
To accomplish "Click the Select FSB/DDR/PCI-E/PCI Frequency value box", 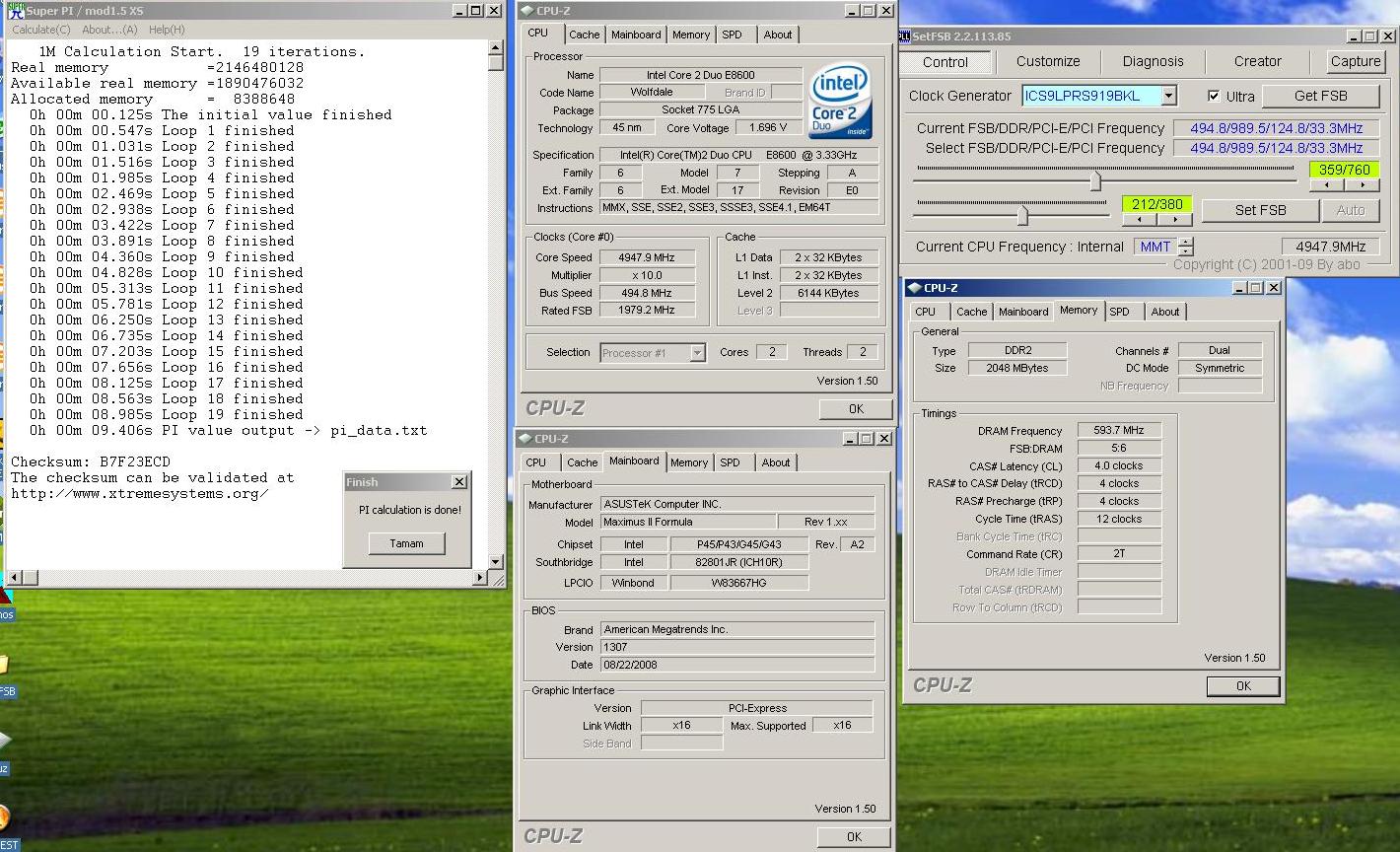I will [1276, 148].
